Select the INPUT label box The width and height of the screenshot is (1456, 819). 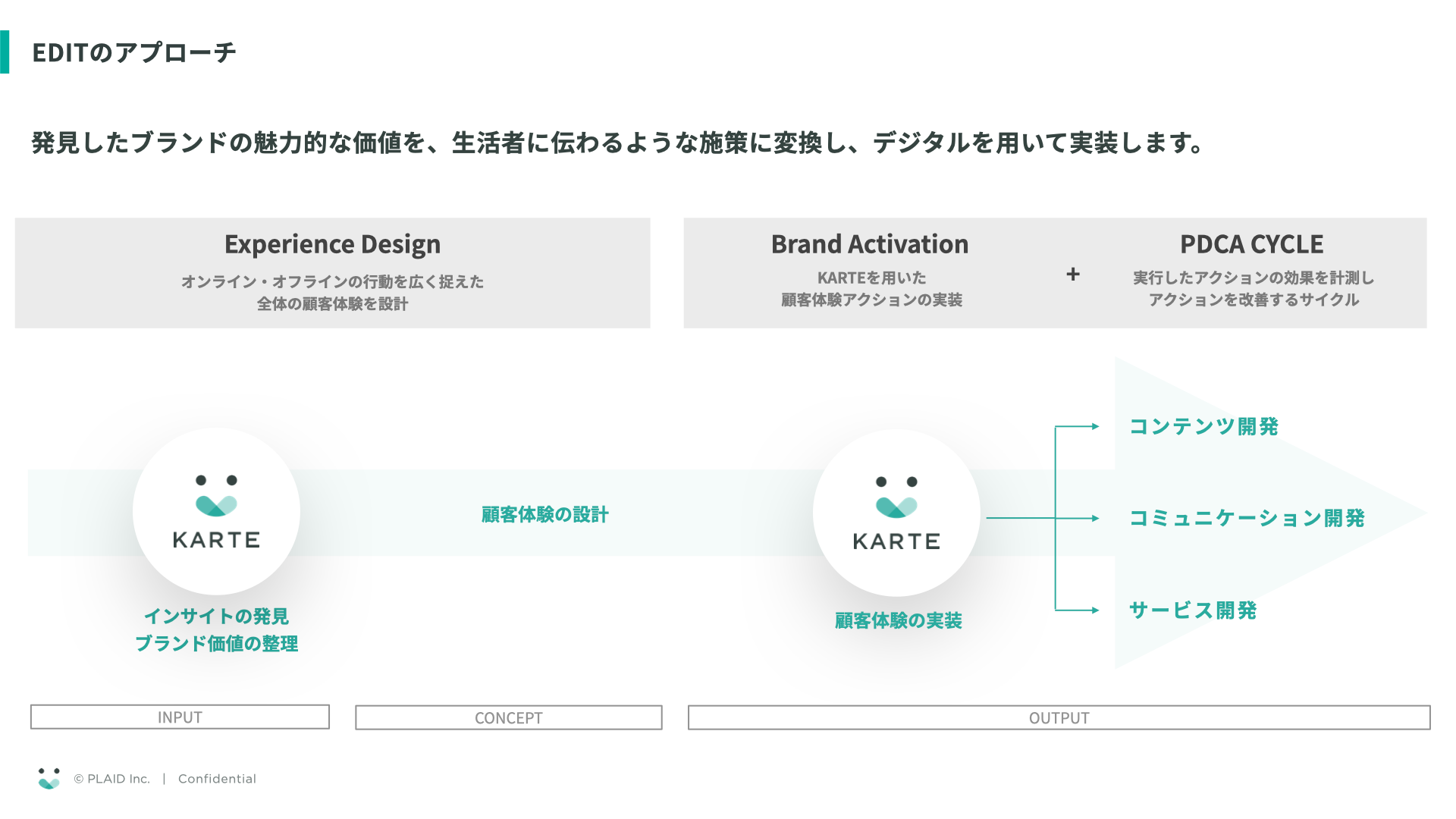(180, 717)
